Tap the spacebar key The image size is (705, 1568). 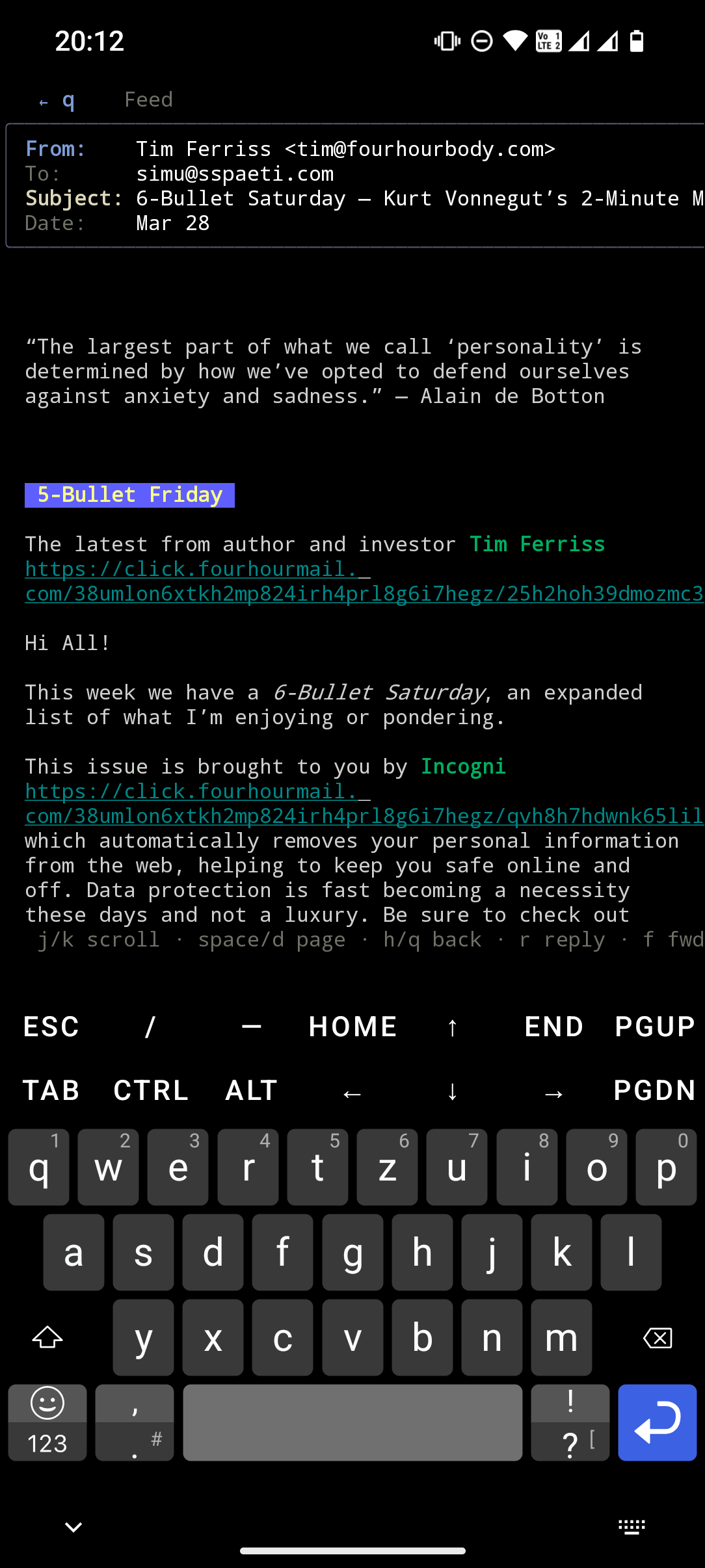(352, 1423)
